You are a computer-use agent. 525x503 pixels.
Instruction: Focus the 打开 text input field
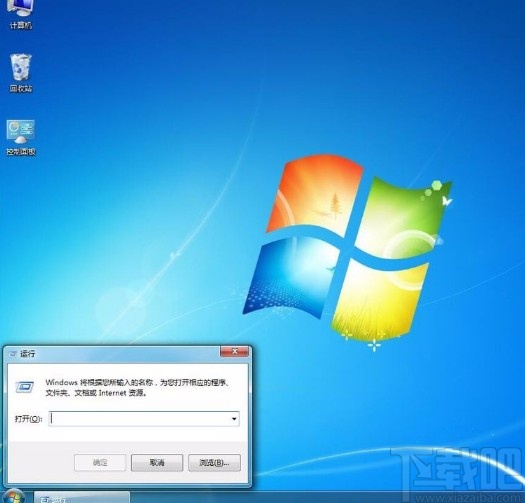[144, 419]
